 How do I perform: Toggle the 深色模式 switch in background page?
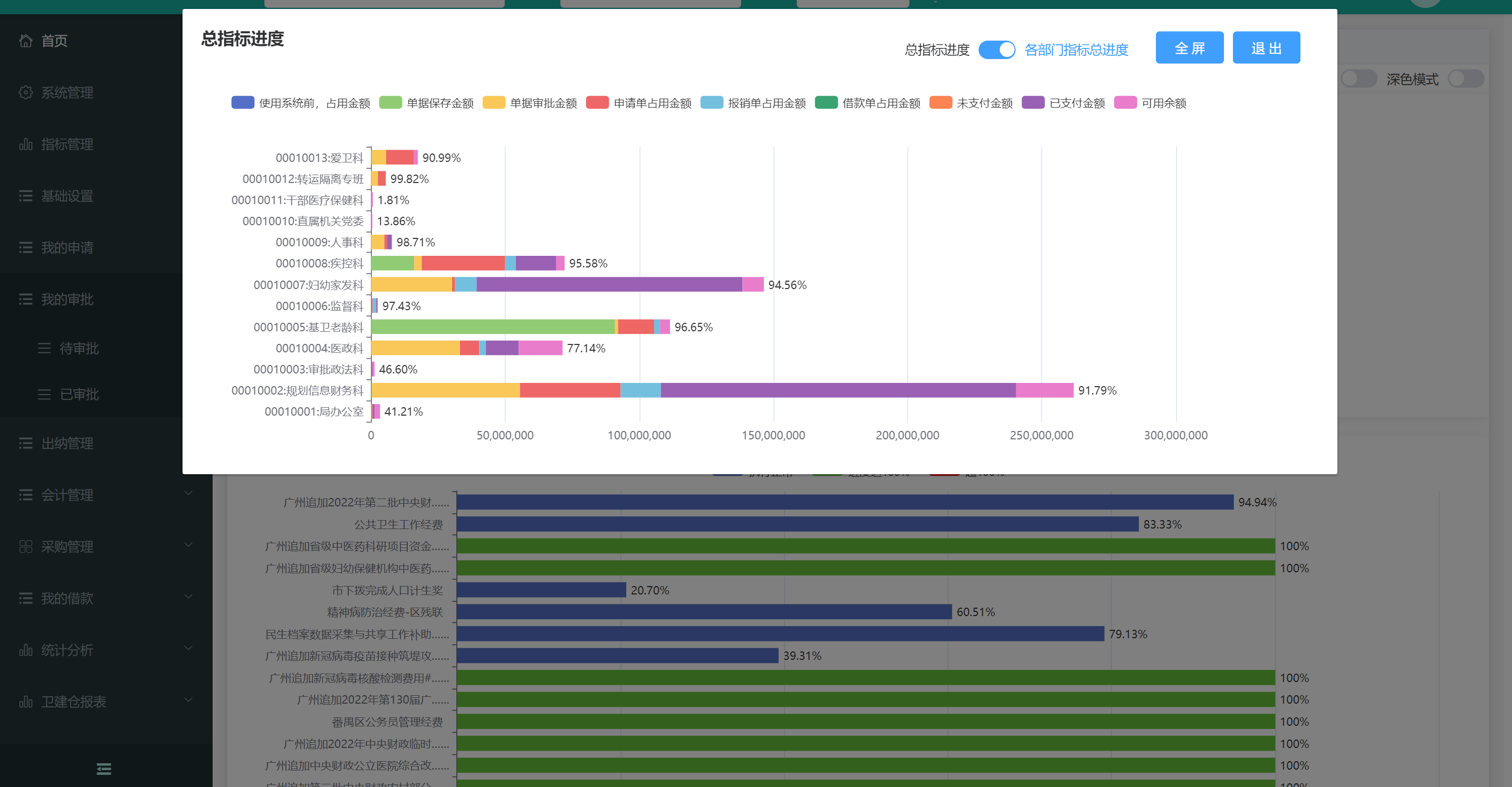click(1466, 79)
